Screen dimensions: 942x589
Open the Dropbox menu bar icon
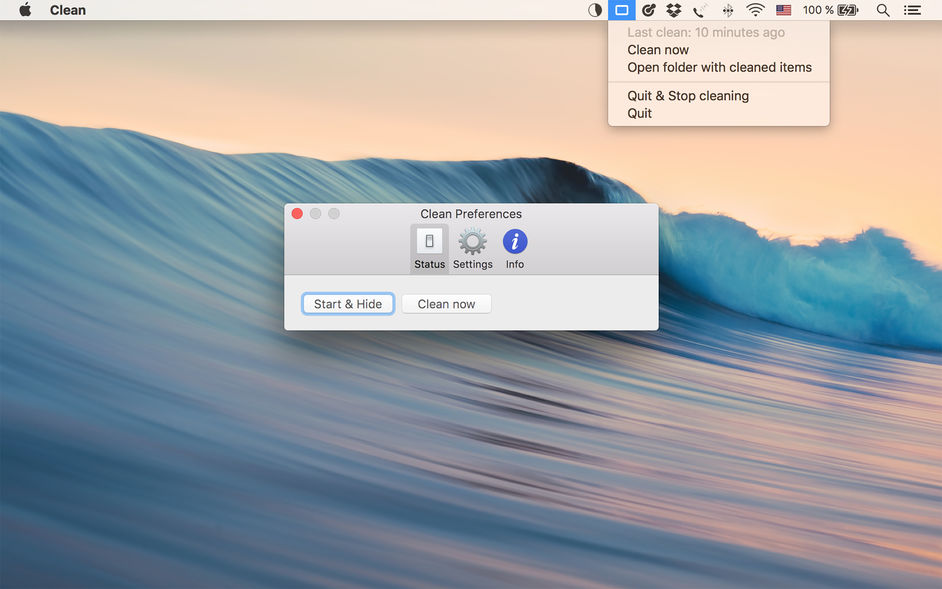[x=674, y=10]
